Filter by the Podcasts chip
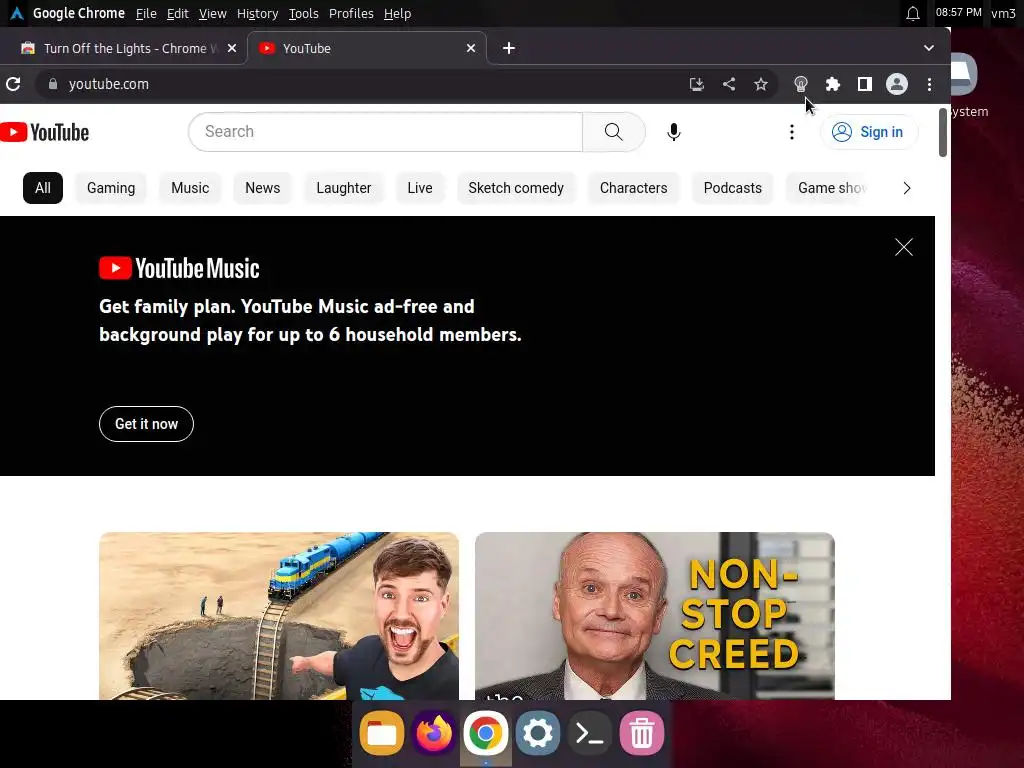This screenshot has height=768, width=1024. [733, 188]
